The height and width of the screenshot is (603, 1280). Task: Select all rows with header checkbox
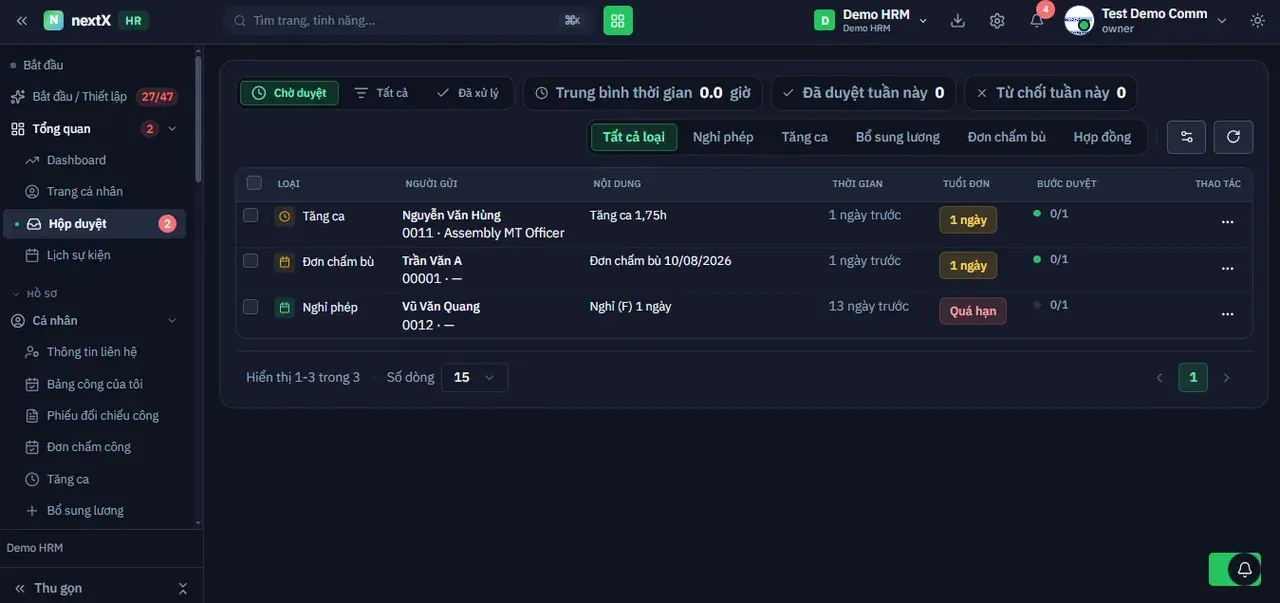(x=254, y=183)
